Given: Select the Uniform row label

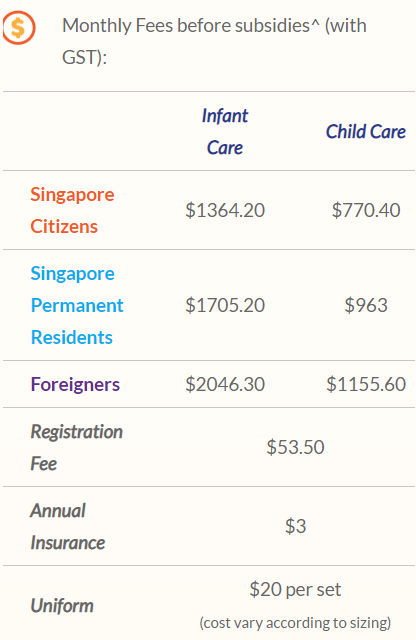Looking at the screenshot, I should pos(62,606).
